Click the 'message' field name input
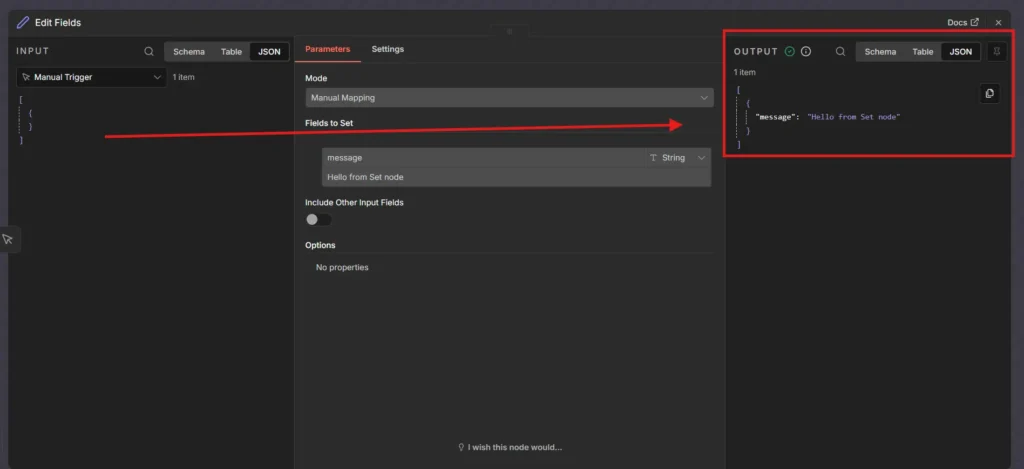The height and width of the screenshot is (469, 1024). coord(483,157)
